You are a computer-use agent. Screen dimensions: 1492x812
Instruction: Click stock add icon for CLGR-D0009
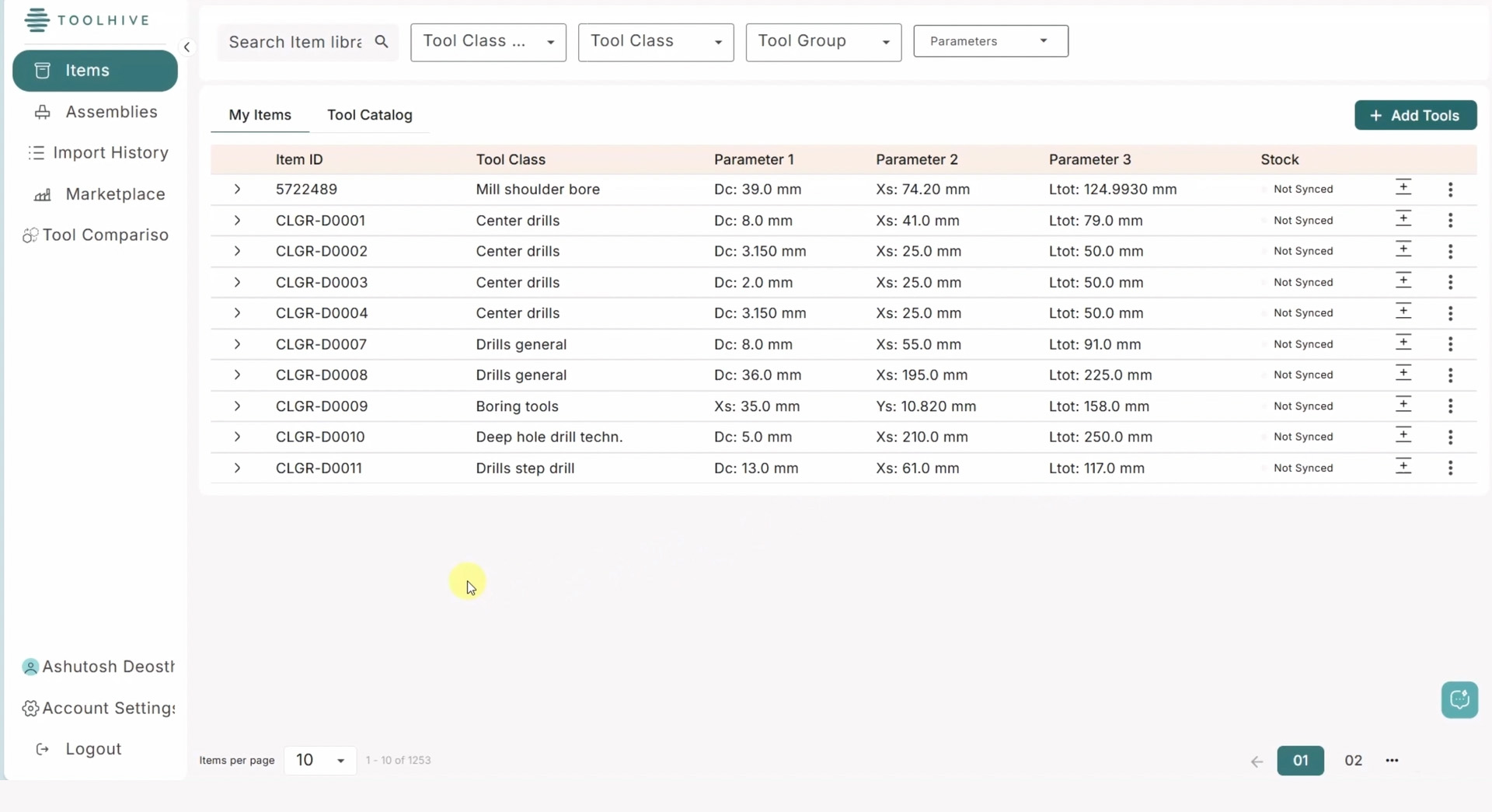coord(1403,405)
